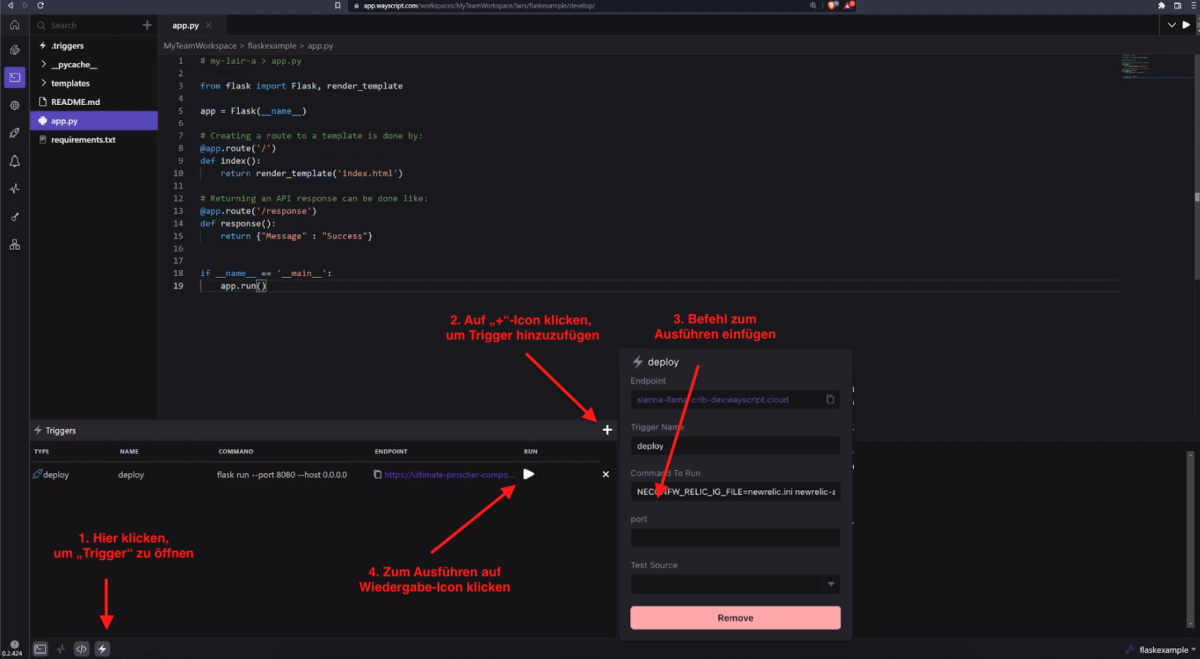Click the bell notifications sidebar icon

tap(14, 161)
